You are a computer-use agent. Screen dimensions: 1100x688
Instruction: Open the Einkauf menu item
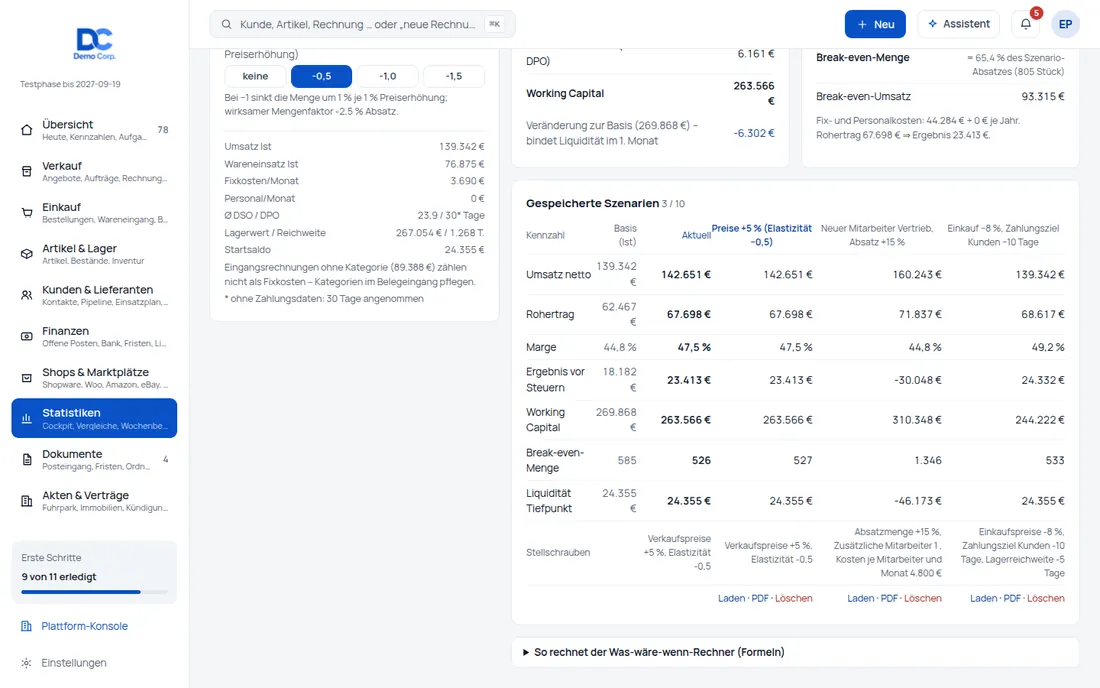pos(94,213)
